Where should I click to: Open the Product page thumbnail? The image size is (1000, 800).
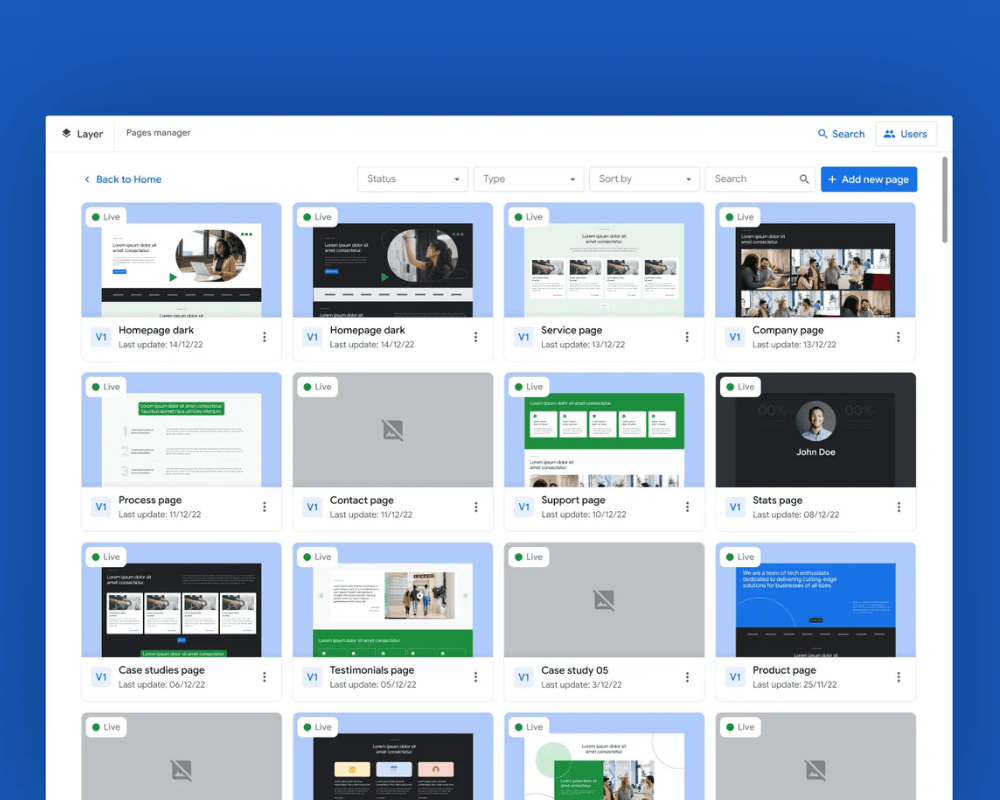815,600
